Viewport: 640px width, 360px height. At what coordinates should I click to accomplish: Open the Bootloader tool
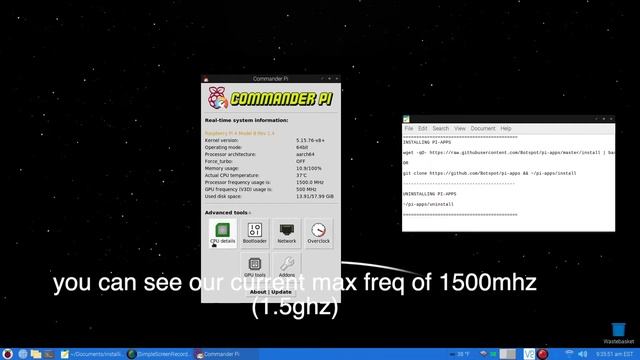click(x=255, y=233)
